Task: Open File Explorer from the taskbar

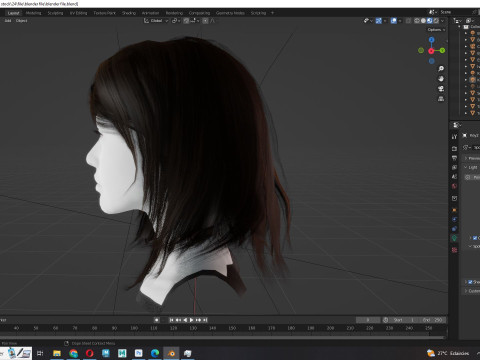Action: [x=57, y=353]
